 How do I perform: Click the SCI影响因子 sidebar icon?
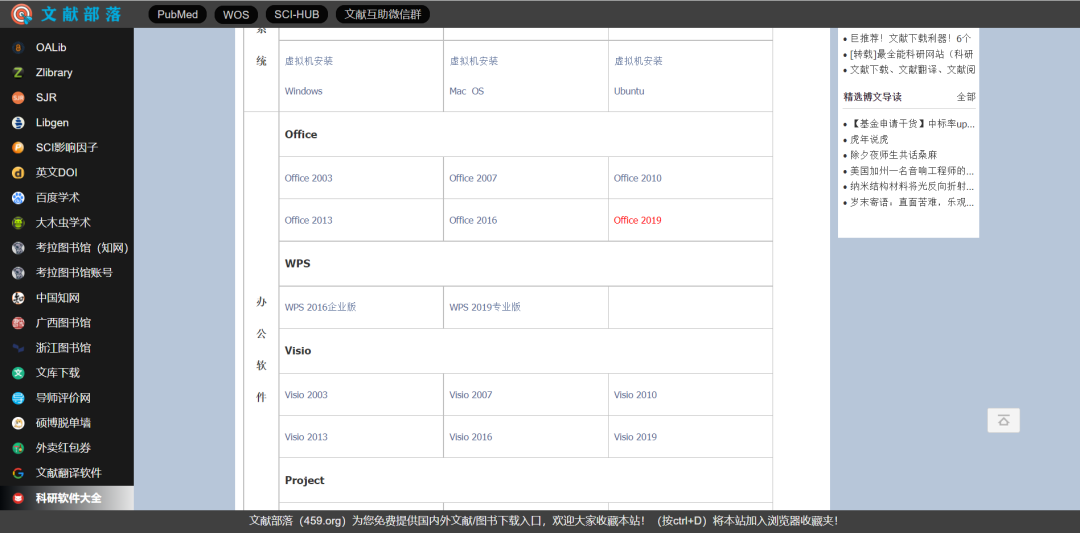click(19, 147)
